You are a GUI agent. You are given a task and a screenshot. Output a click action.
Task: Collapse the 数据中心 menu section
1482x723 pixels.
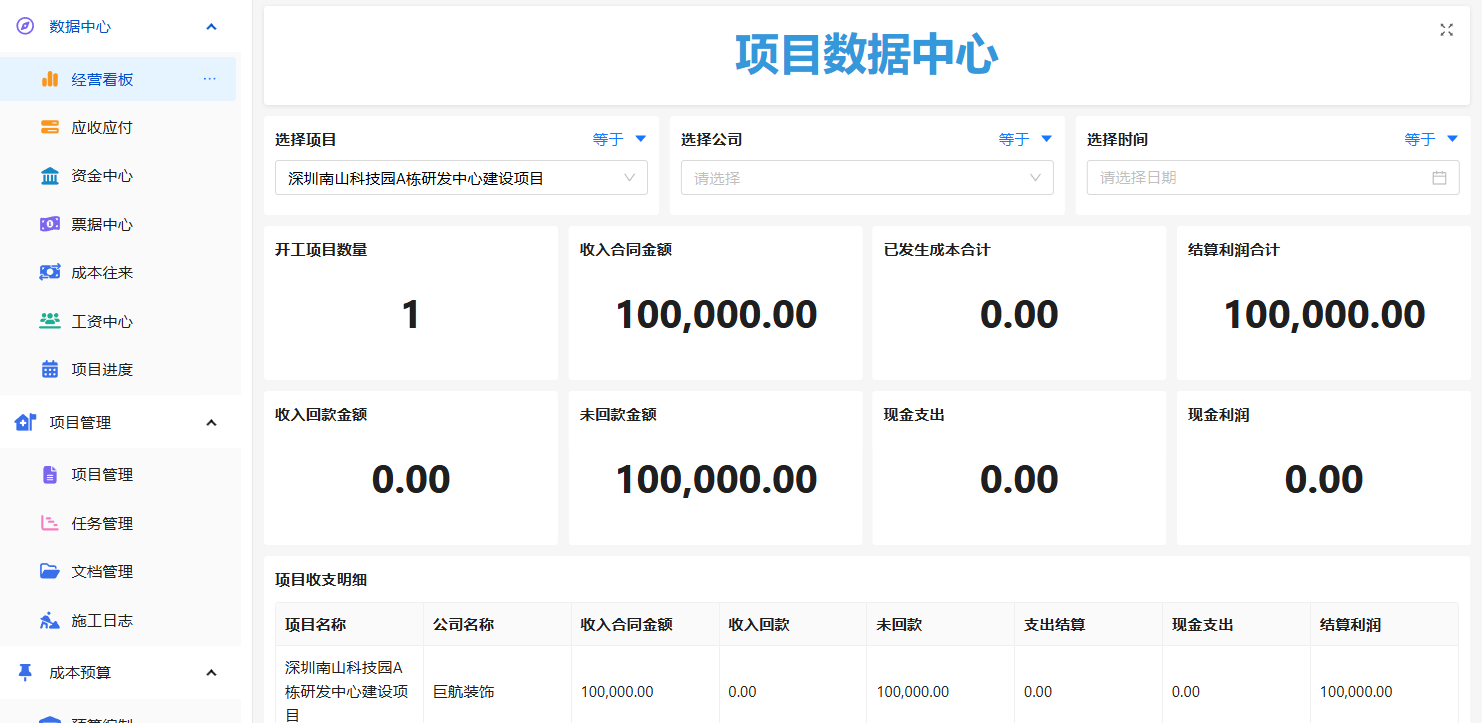211,27
